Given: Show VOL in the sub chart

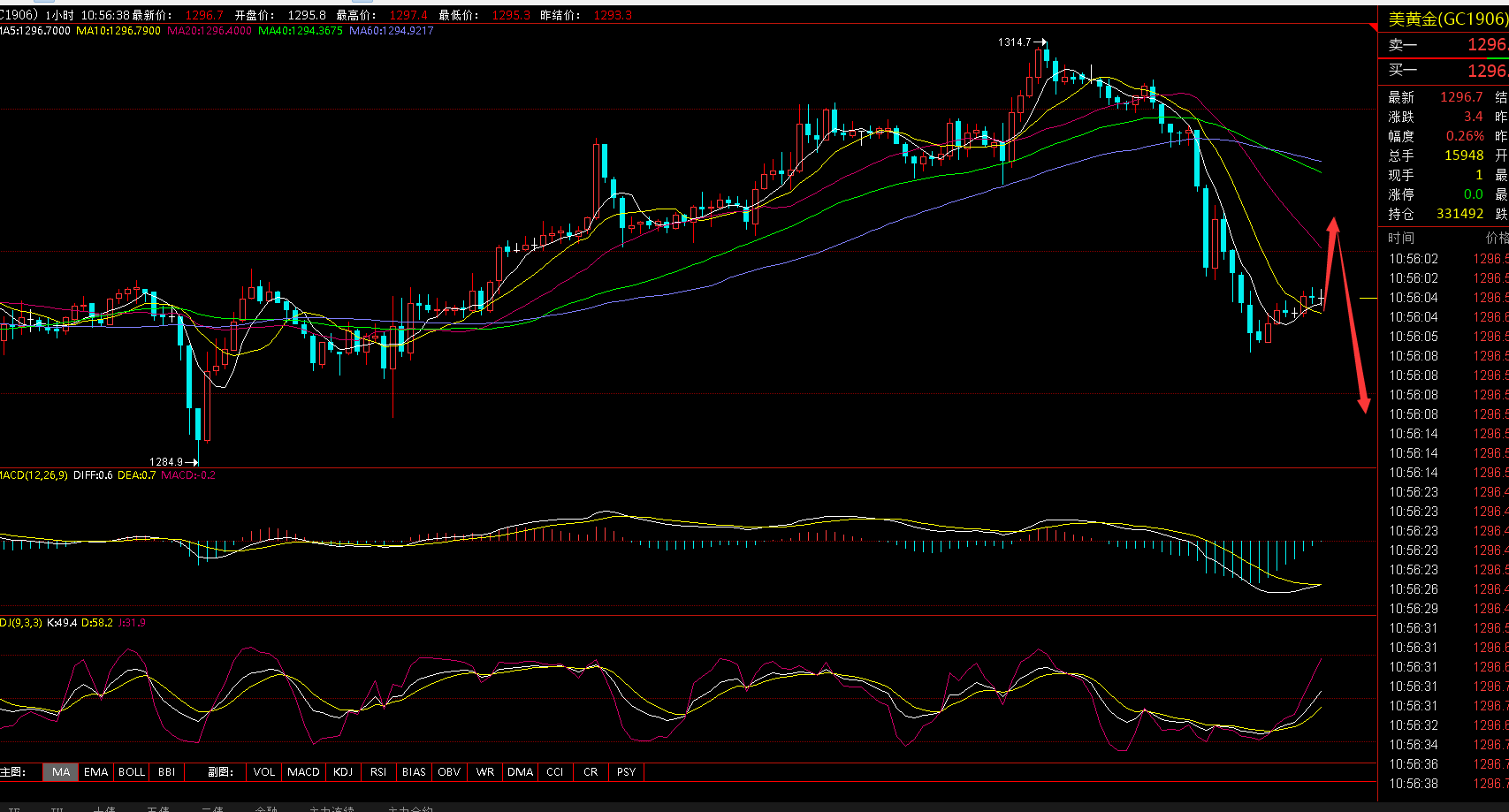Looking at the screenshot, I should (x=264, y=771).
